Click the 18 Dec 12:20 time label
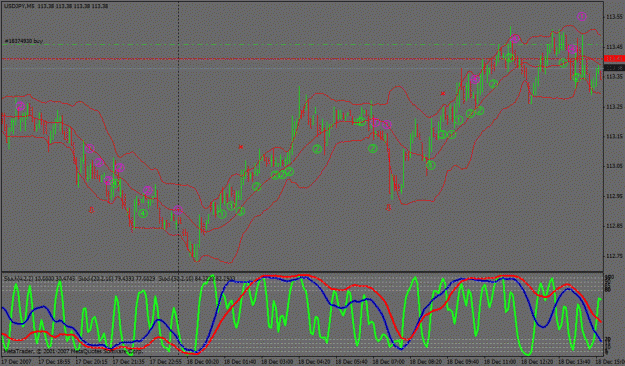The image size is (625, 366). pos(537,362)
